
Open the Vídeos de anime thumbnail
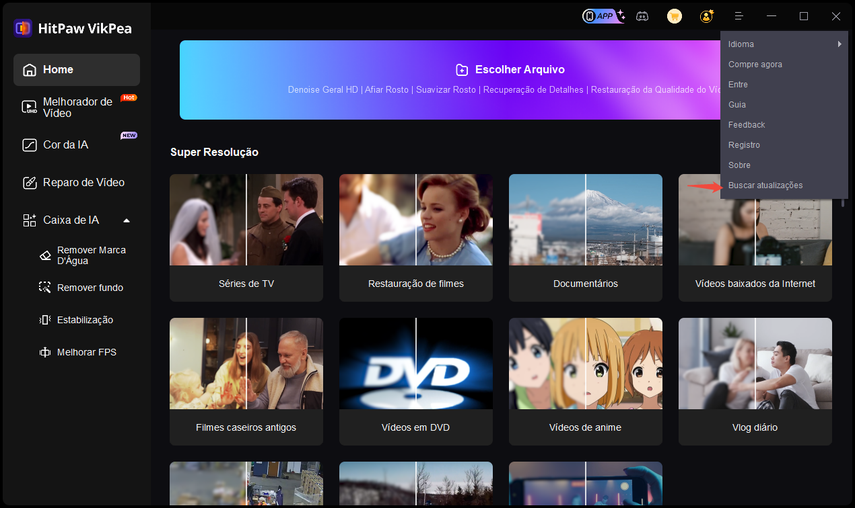coord(586,364)
